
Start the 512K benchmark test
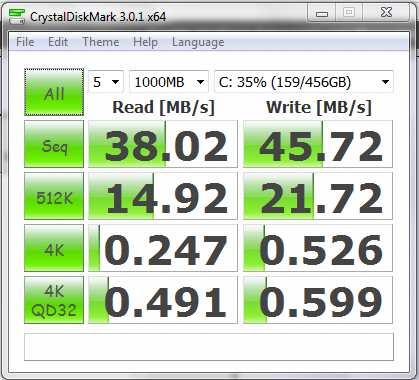(x=54, y=196)
